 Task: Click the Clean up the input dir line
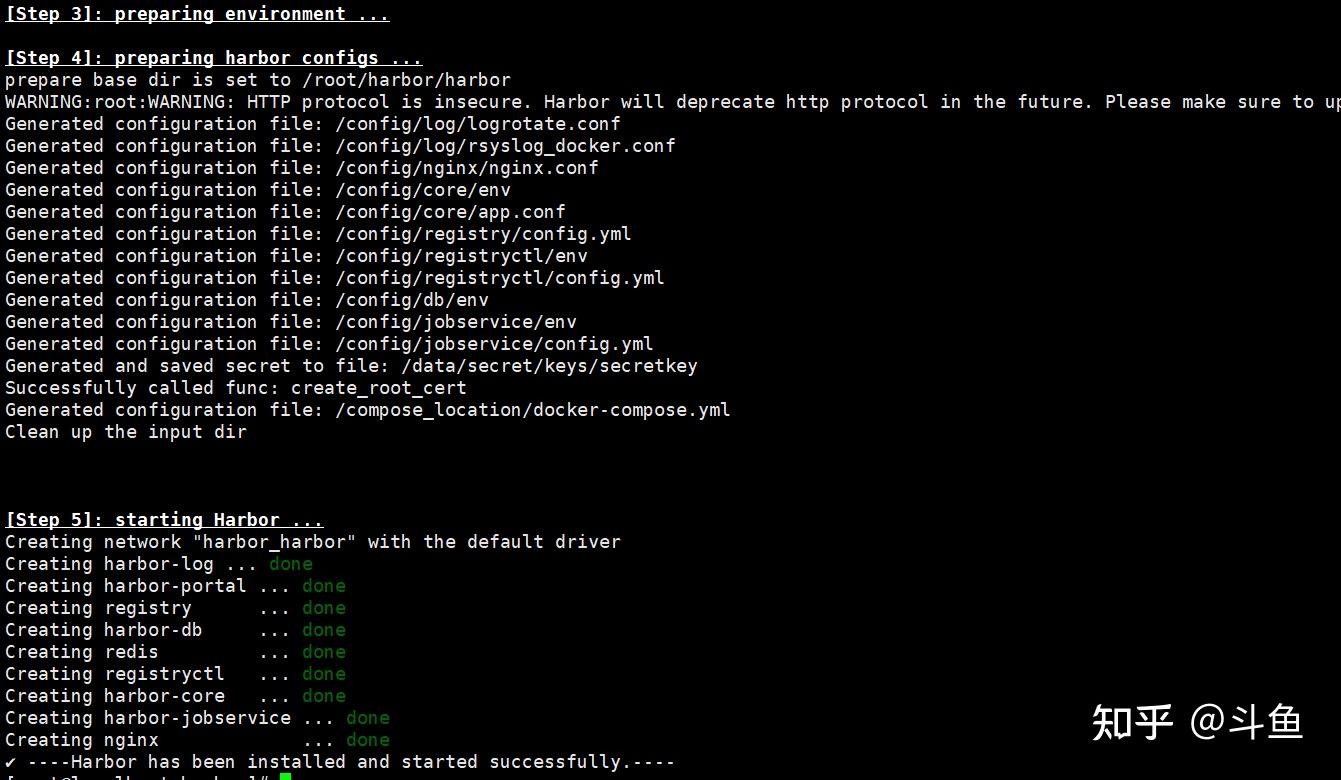pos(126,432)
